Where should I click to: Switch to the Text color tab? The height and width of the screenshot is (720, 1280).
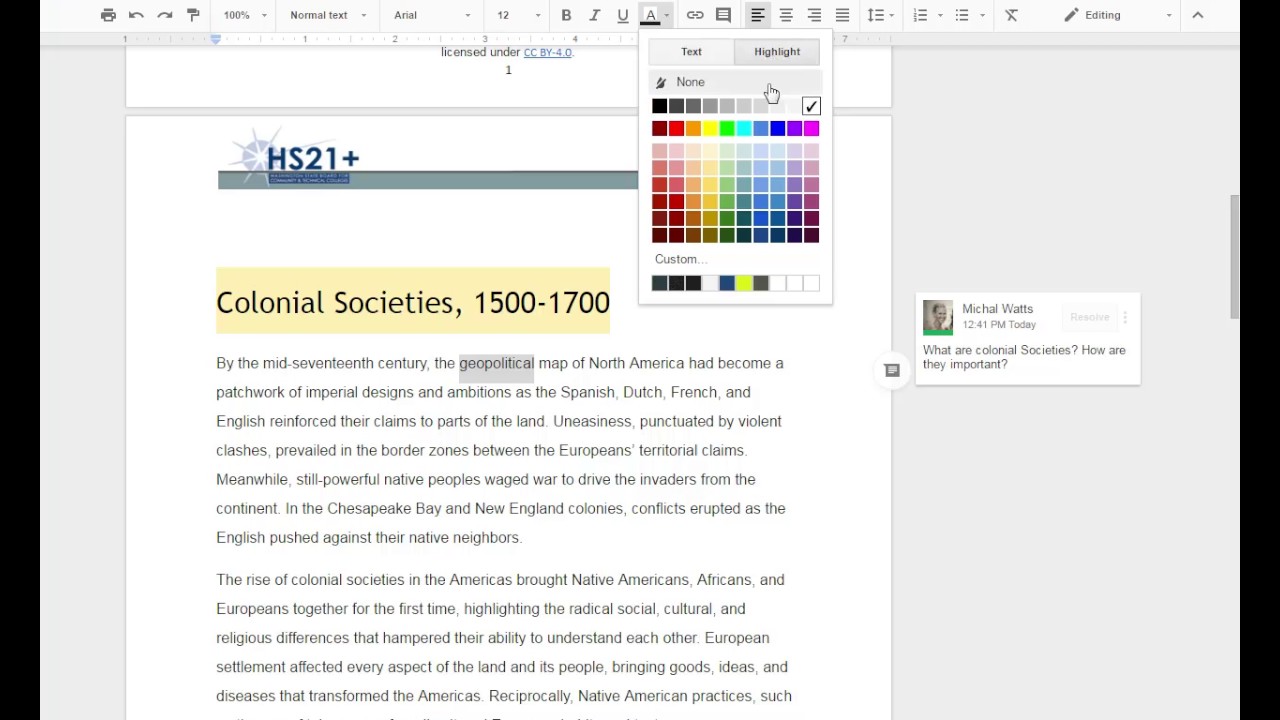click(x=691, y=52)
